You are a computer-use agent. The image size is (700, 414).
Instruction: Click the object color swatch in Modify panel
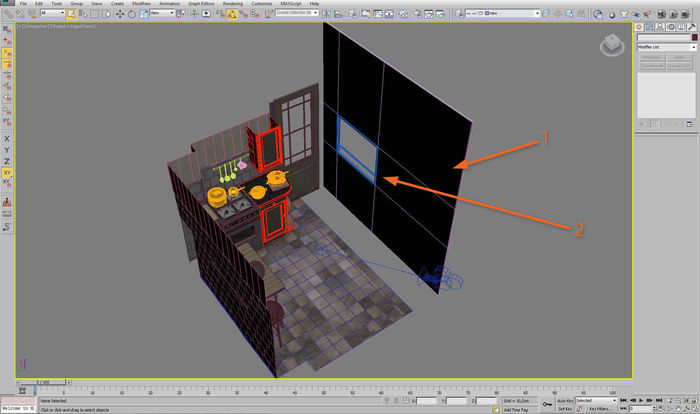point(695,37)
